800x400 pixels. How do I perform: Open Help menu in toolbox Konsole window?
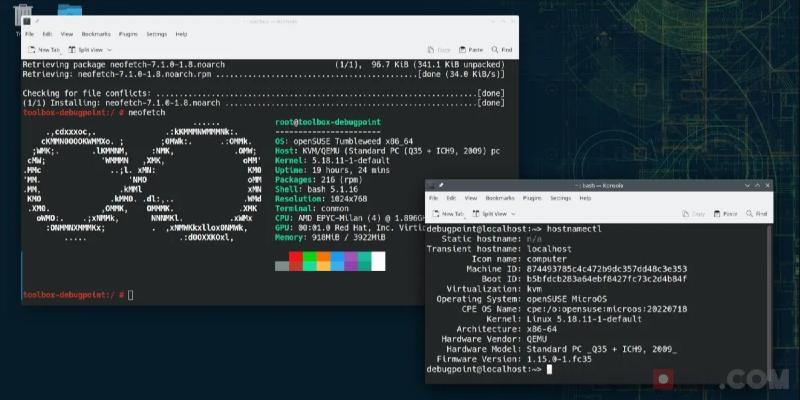point(181,34)
